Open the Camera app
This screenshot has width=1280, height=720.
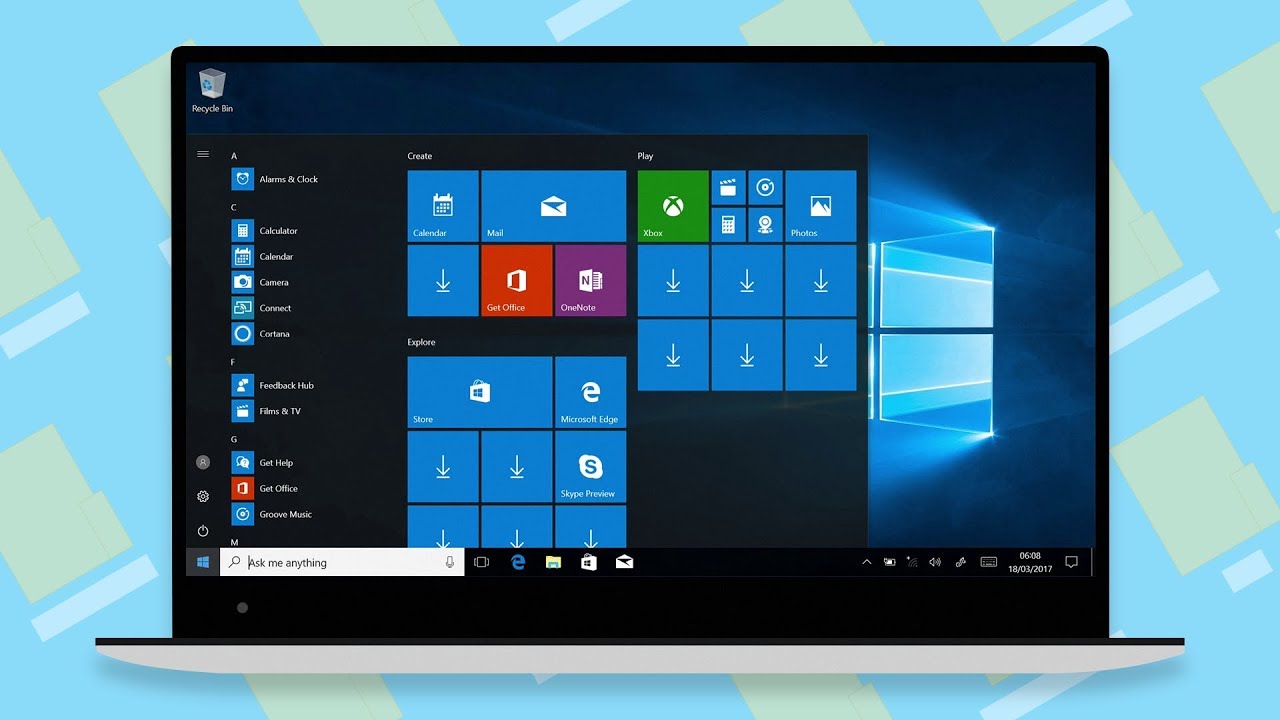coord(260,282)
